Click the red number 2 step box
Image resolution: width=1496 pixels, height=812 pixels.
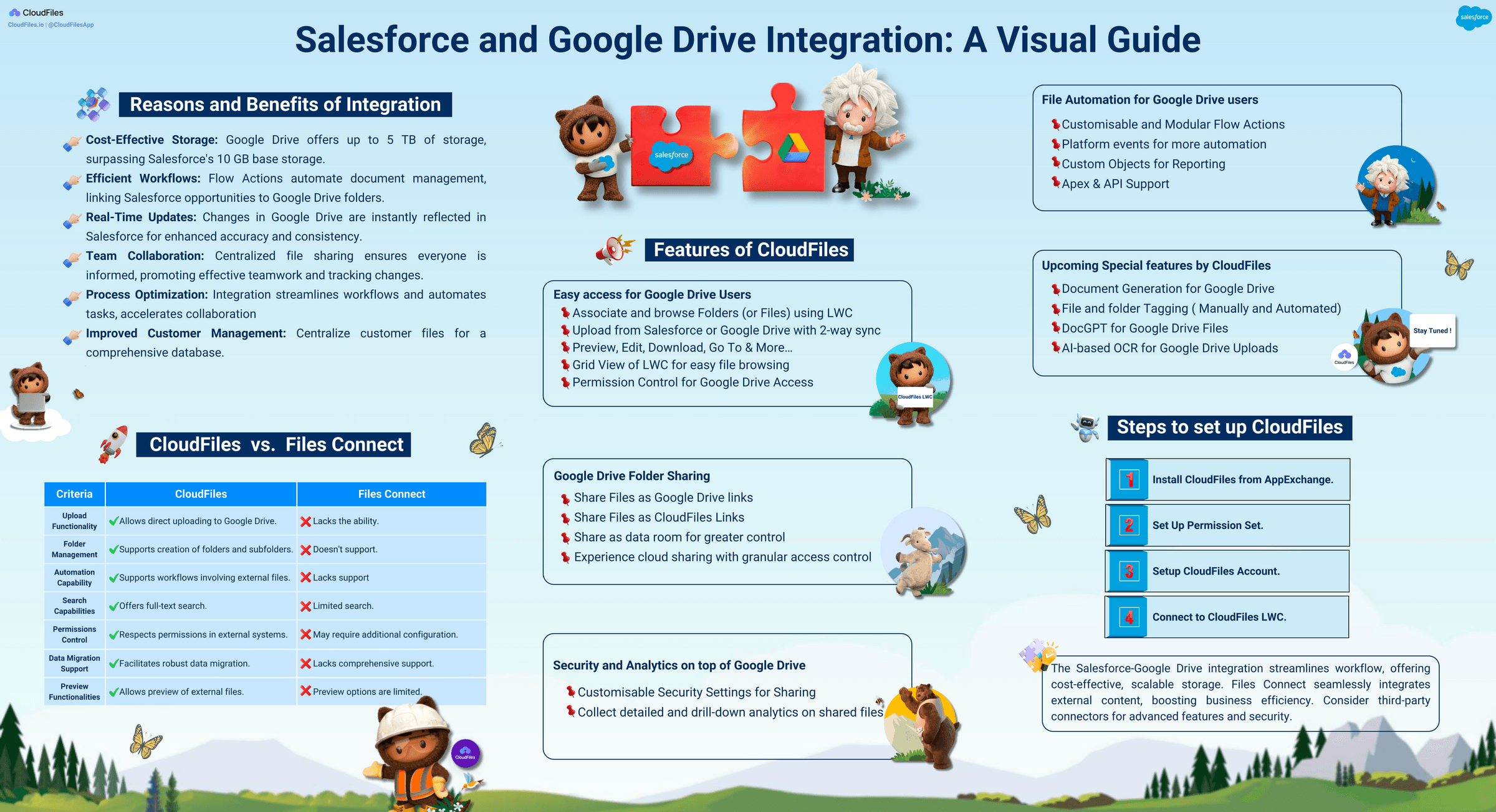pyautogui.click(x=1129, y=525)
